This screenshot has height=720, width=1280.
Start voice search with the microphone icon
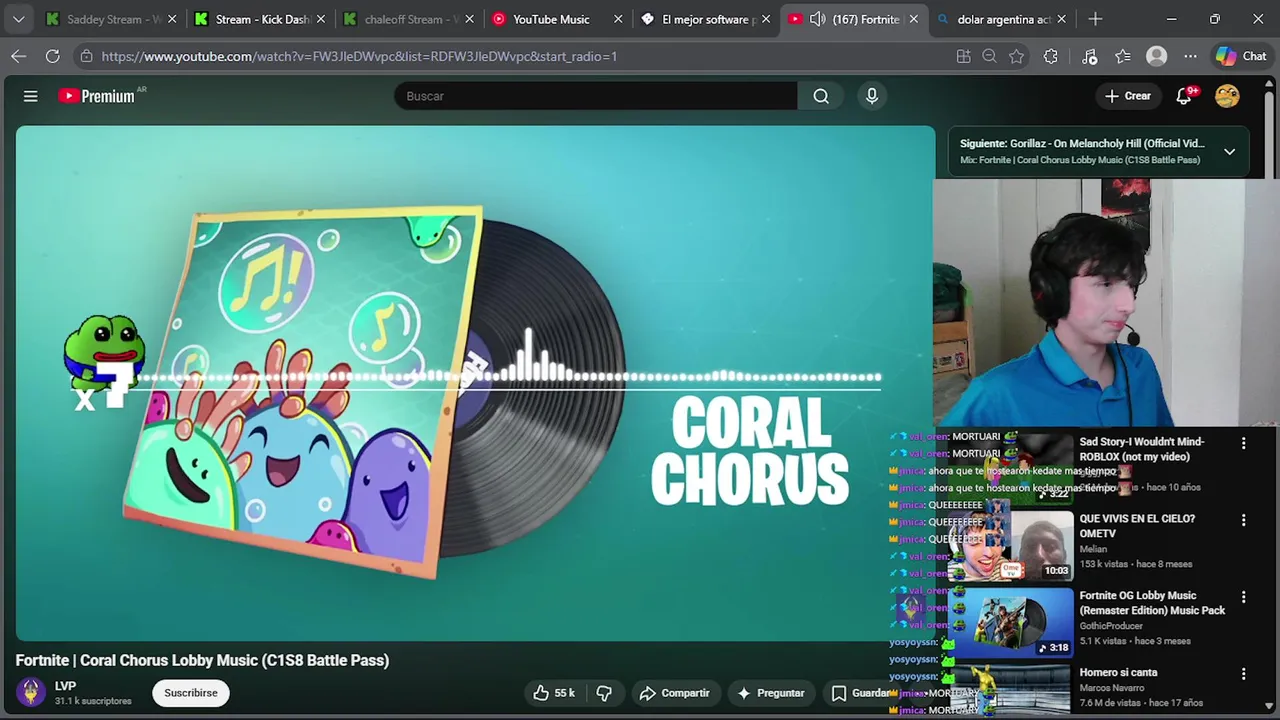click(x=872, y=96)
